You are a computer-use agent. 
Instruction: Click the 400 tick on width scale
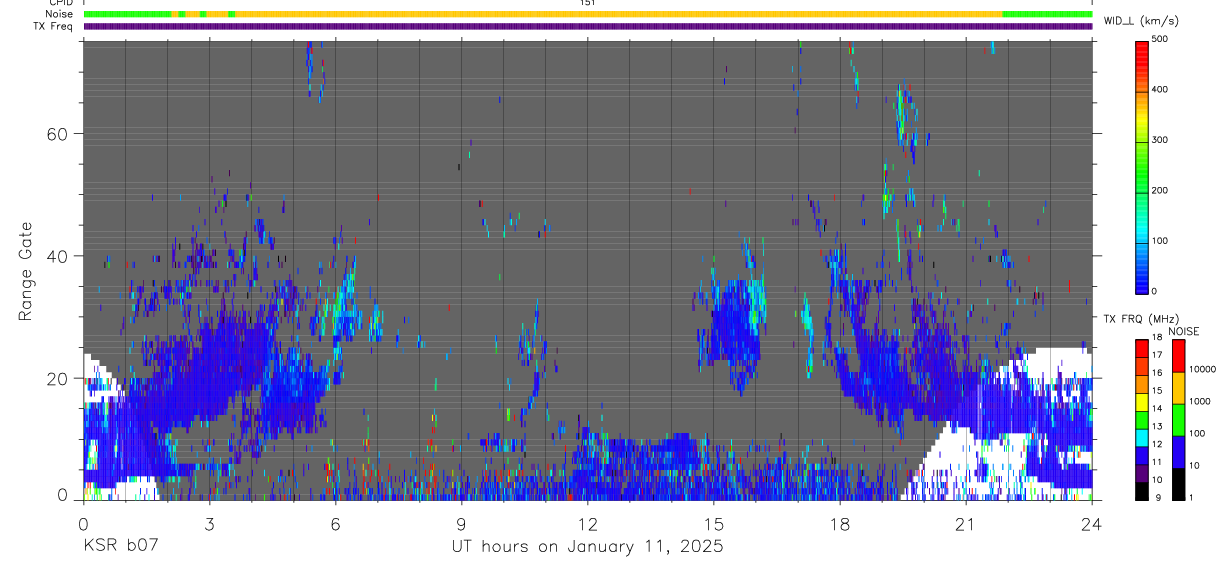point(1160,89)
